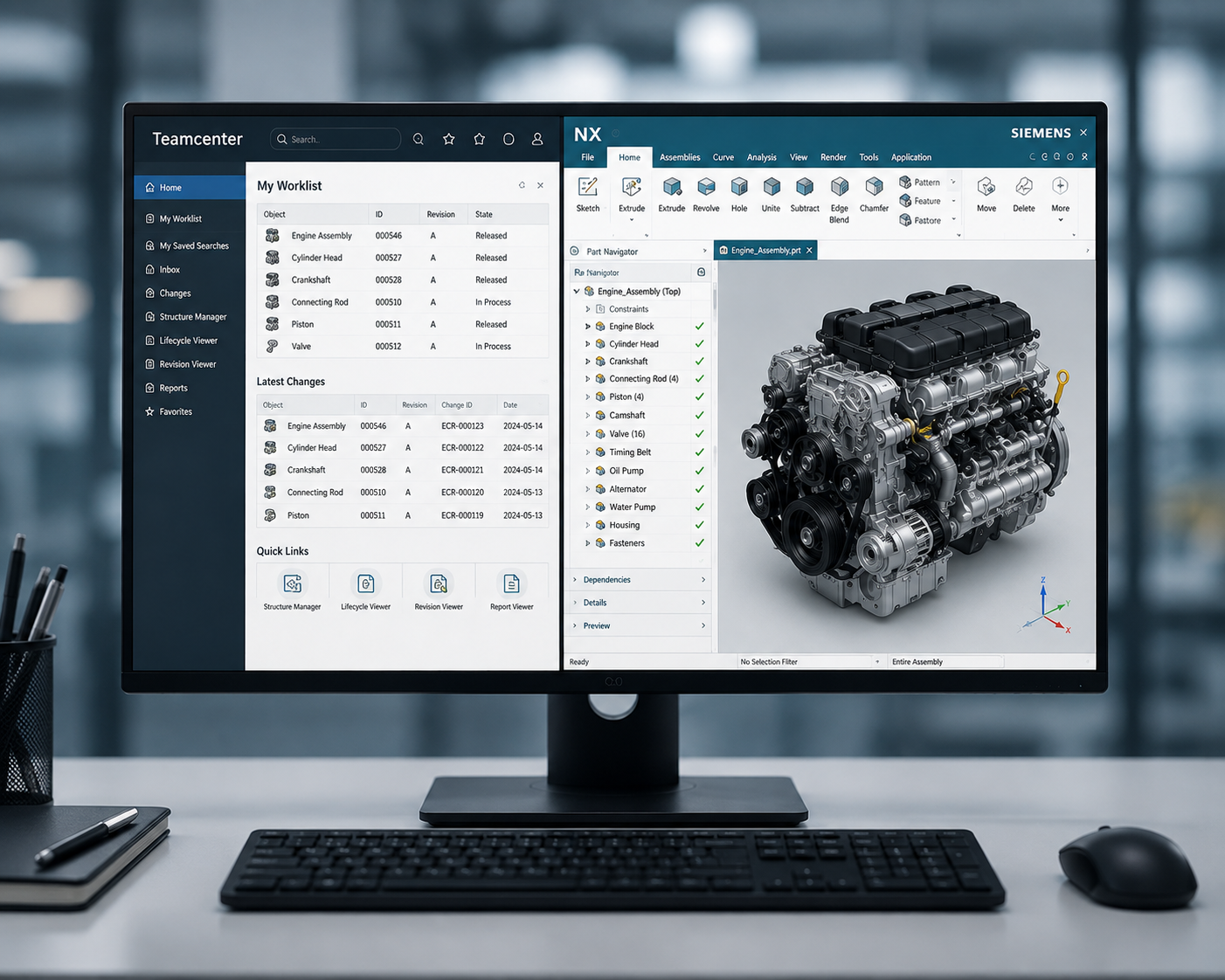The image size is (1225, 980).
Task: Choose the Chamfer tool
Action: pyautogui.click(x=874, y=195)
